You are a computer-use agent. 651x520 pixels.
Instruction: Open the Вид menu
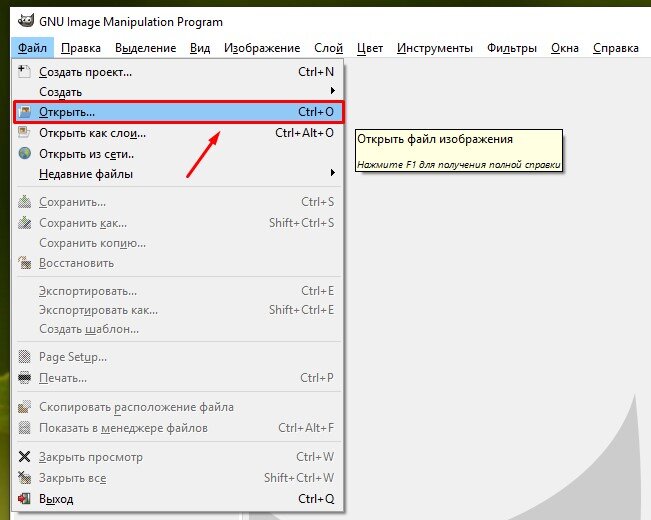[200, 48]
